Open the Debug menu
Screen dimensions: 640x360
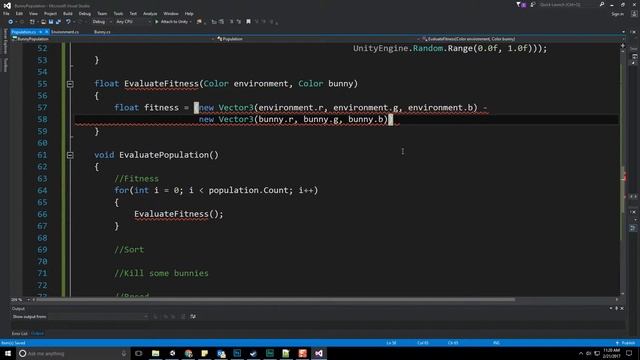tap(84, 13)
